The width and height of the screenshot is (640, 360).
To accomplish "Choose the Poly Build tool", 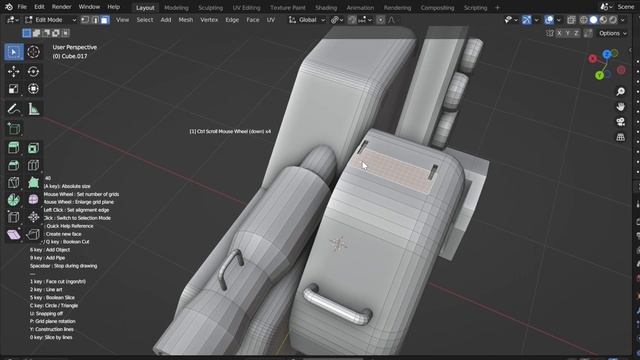I will pyautogui.click(x=33, y=182).
